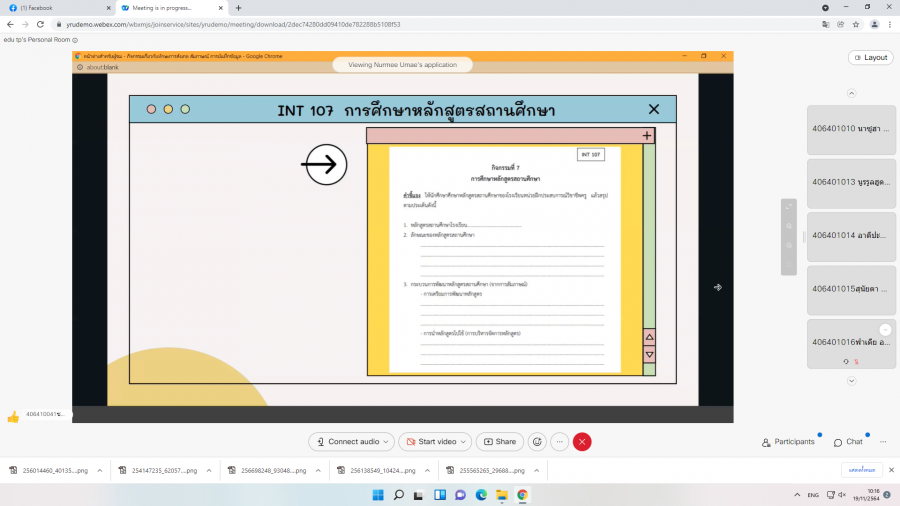Click the Share button
The image size is (900, 506).
point(500,441)
